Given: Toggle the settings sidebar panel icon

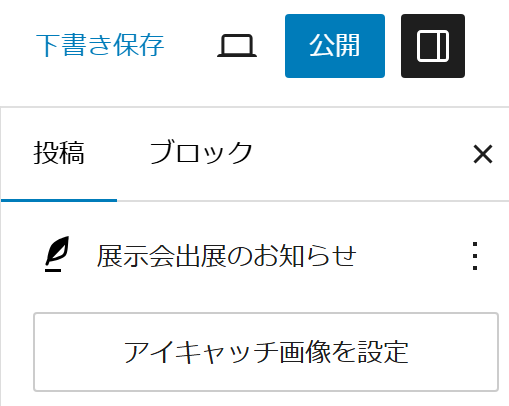Looking at the screenshot, I should [x=433, y=46].
